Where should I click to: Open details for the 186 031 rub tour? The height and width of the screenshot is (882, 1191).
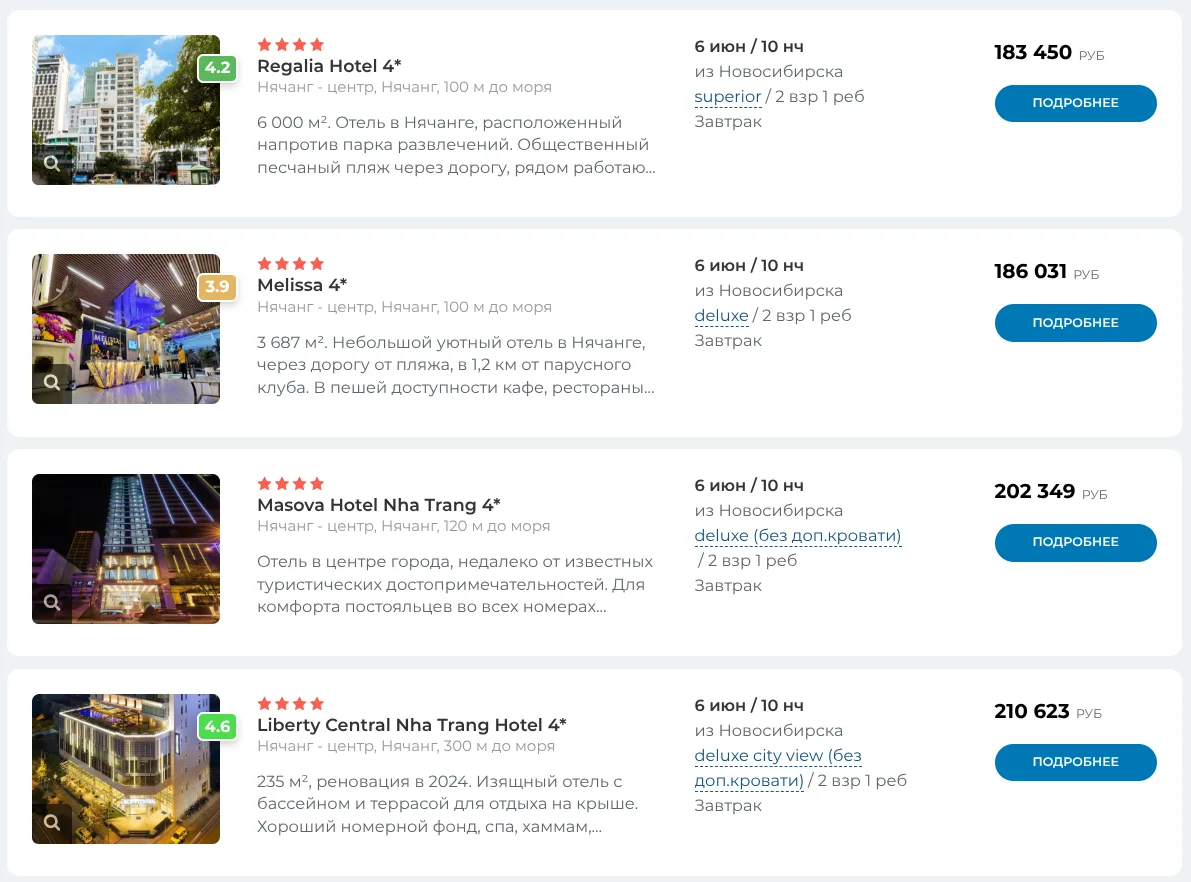click(x=1075, y=323)
